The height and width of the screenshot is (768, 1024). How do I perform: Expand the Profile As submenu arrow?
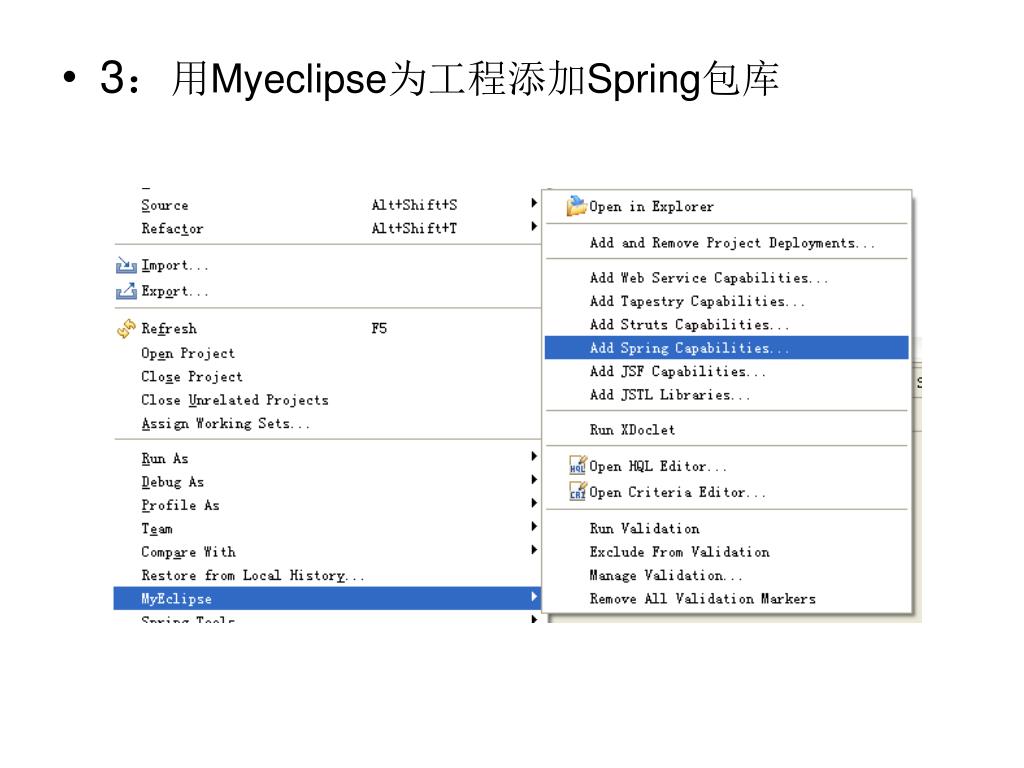click(534, 503)
